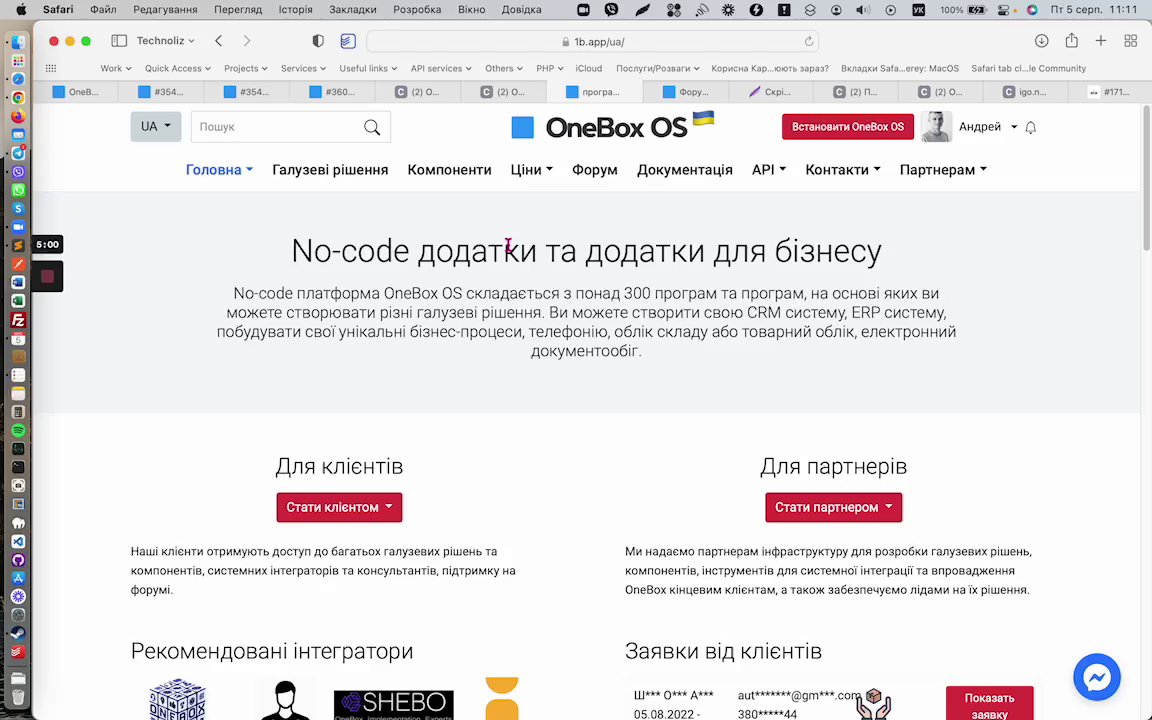The height and width of the screenshot is (720, 1152).
Task: Click the OneBox cube integrator logo
Action: 177,699
